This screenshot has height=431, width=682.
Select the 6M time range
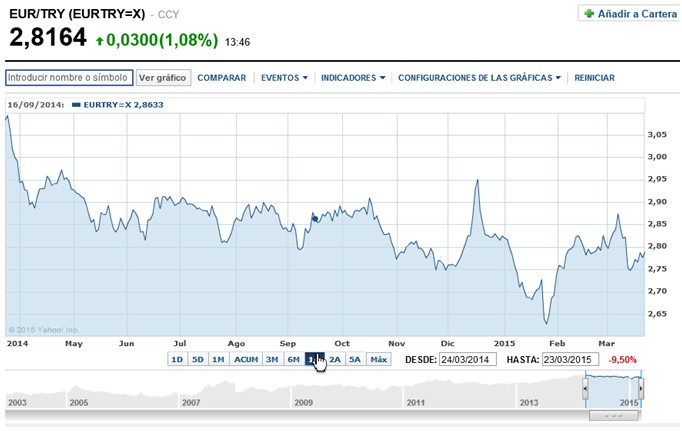click(x=294, y=359)
